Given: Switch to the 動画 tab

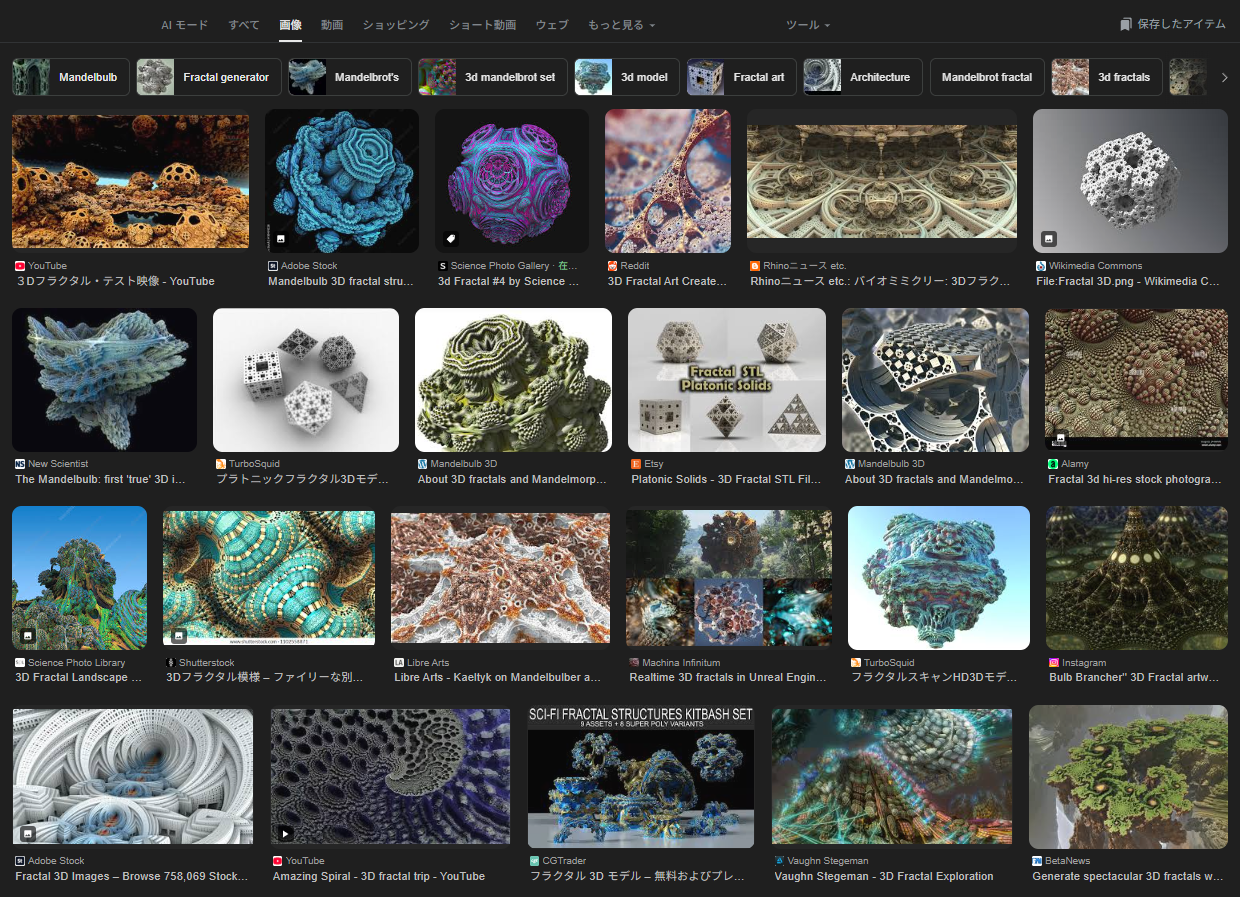Looking at the screenshot, I should [x=332, y=25].
